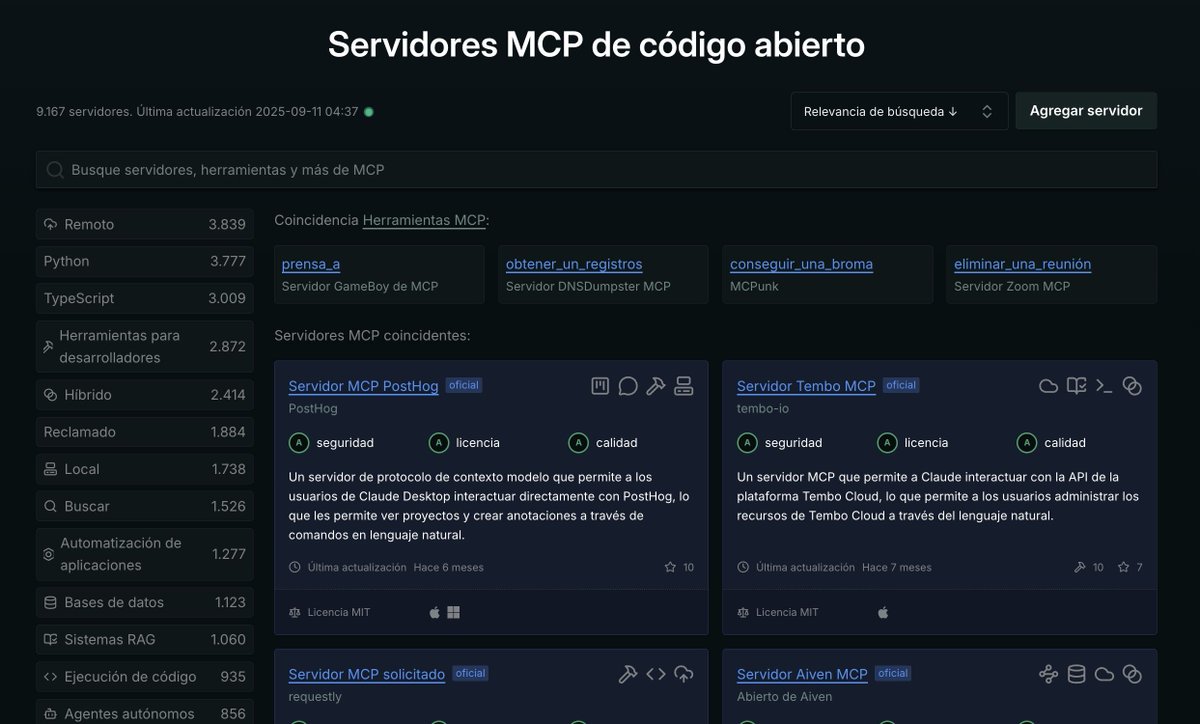Click the Agregar servidor button
This screenshot has height=724, width=1200.
pyautogui.click(x=1086, y=110)
